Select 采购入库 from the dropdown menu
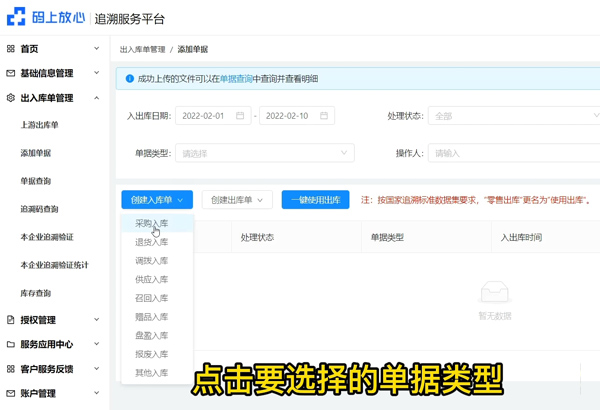The width and height of the screenshot is (600, 410). click(152, 224)
